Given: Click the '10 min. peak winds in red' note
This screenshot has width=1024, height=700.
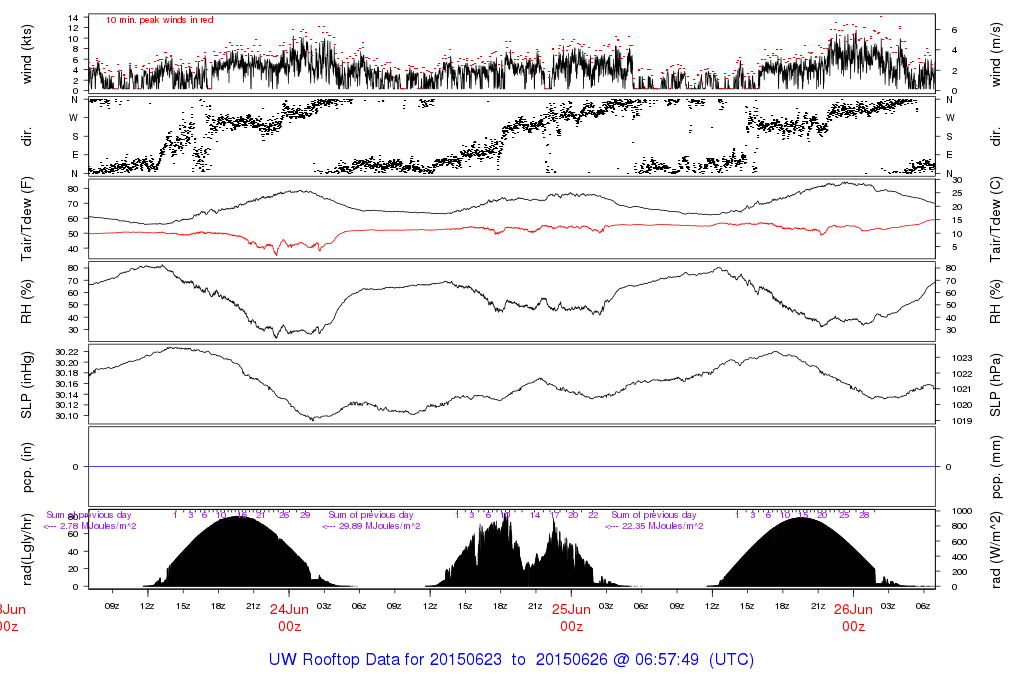Looking at the screenshot, I should 160,20.
